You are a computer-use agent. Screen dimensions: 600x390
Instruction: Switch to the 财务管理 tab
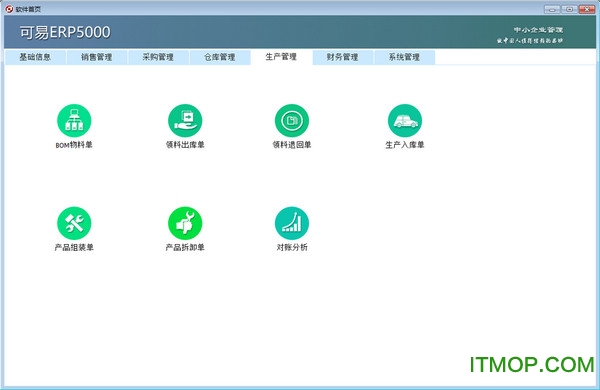pyautogui.click(x=342, y=57)
